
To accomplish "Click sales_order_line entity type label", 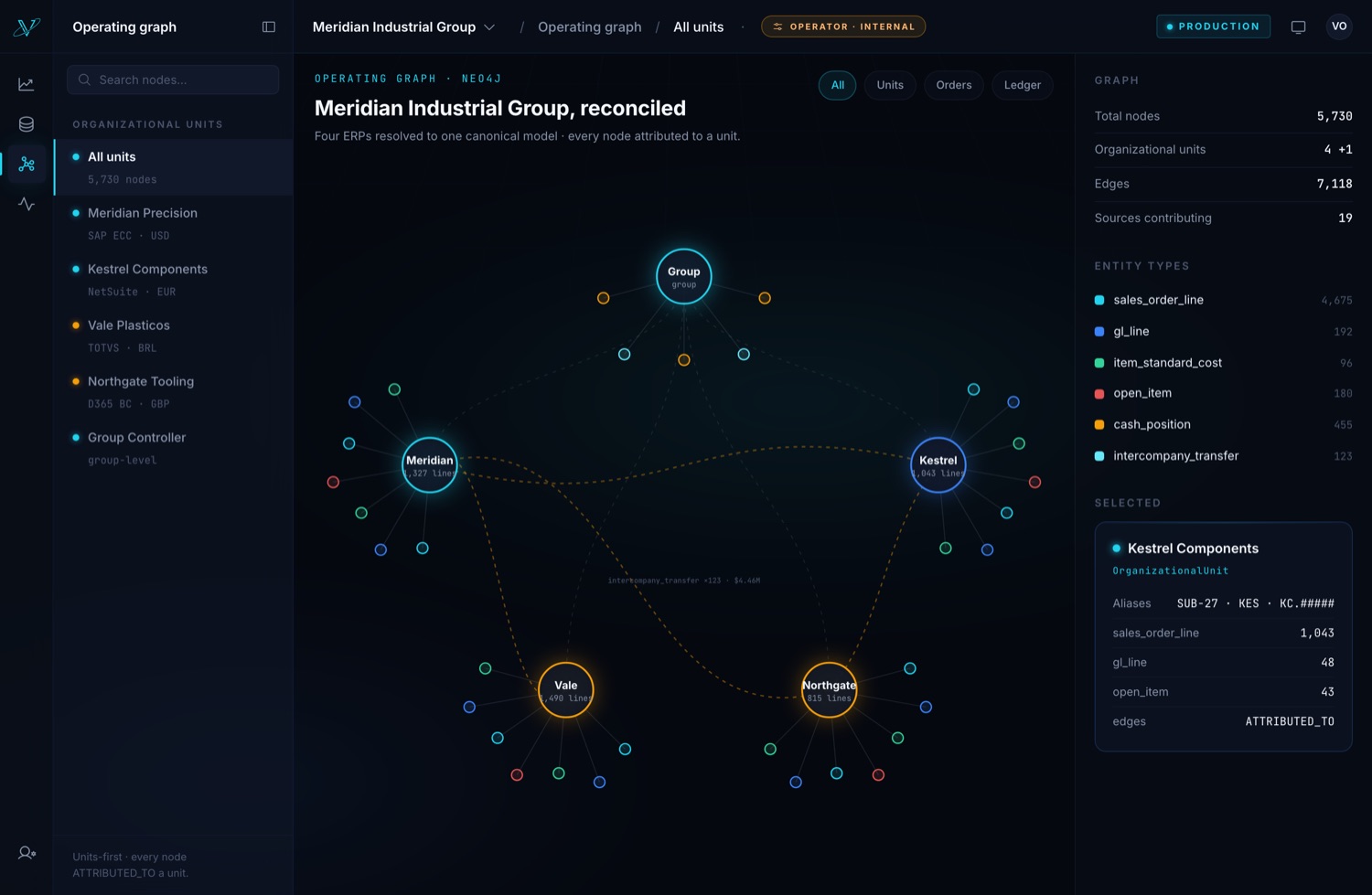I will [1158, 300].
